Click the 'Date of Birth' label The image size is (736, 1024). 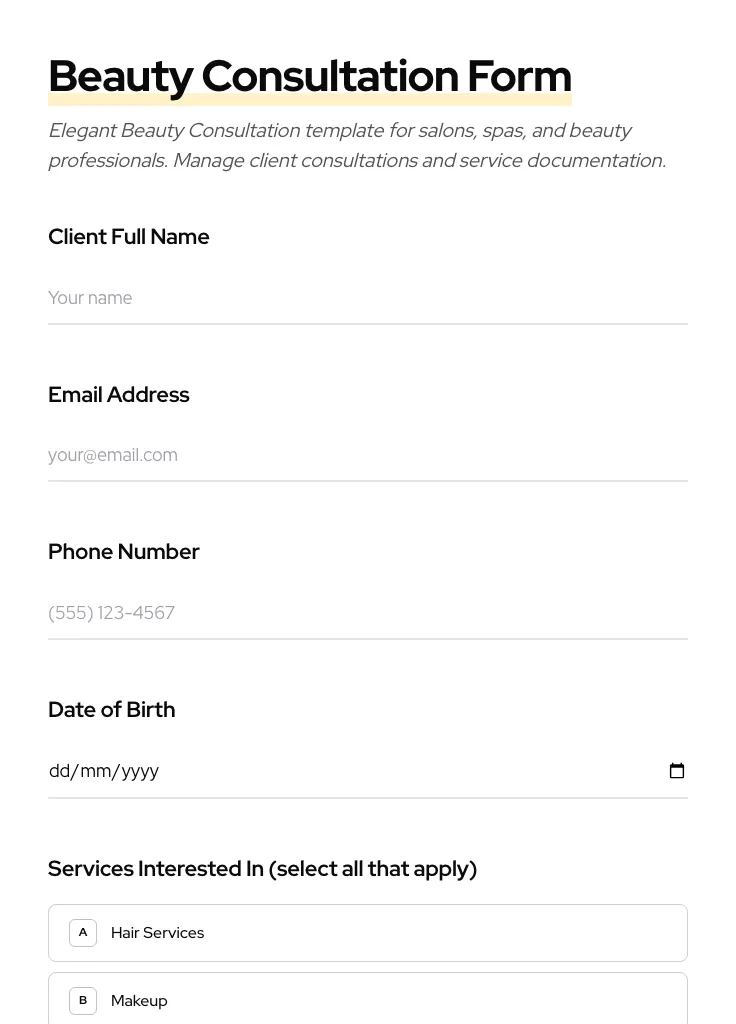click(112, 710)
